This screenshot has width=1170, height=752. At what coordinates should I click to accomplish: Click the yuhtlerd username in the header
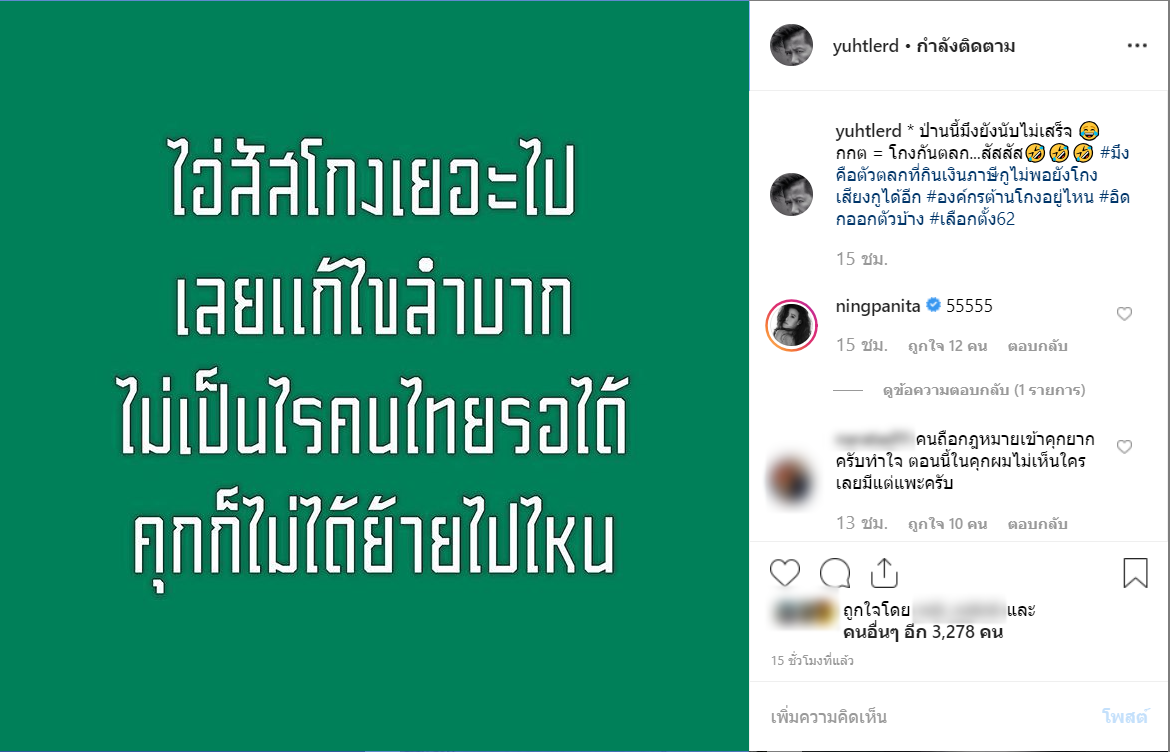pyautogui.click(x=865, y=46)
